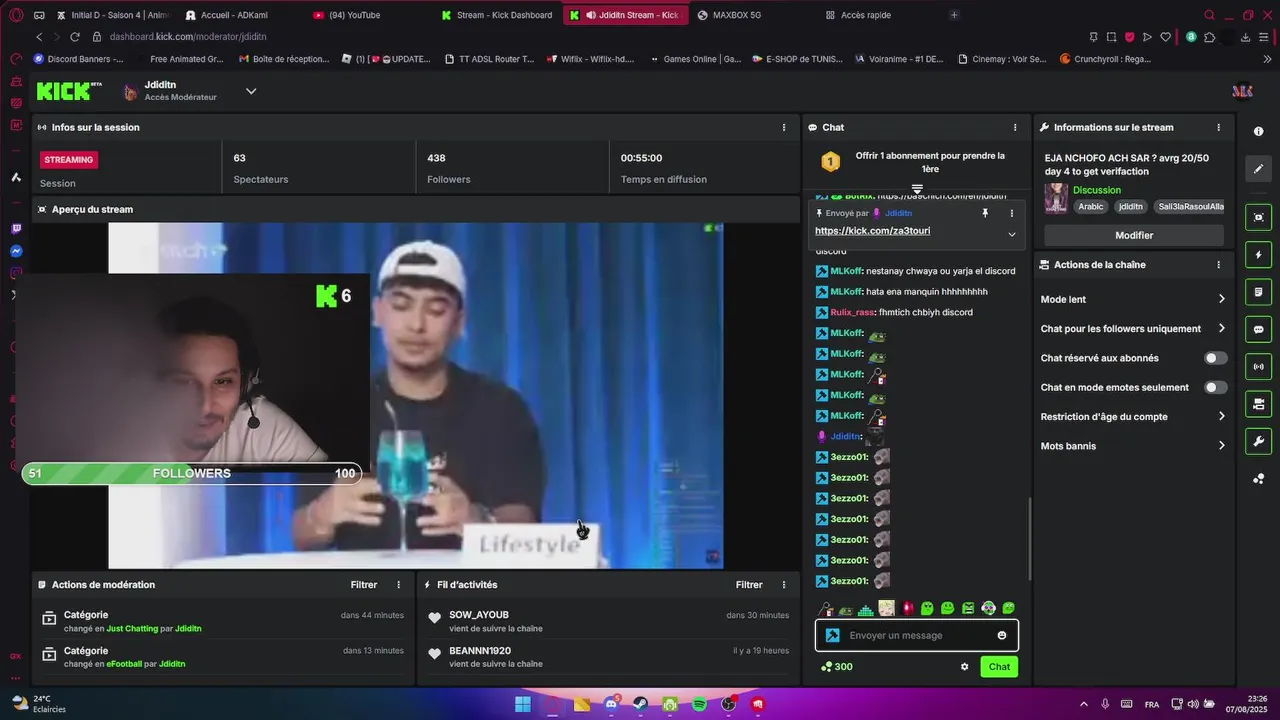The image size is (1280, 720).
Task: Open BEANNN1920 in activity feed
Action: [x=480, y=651]
